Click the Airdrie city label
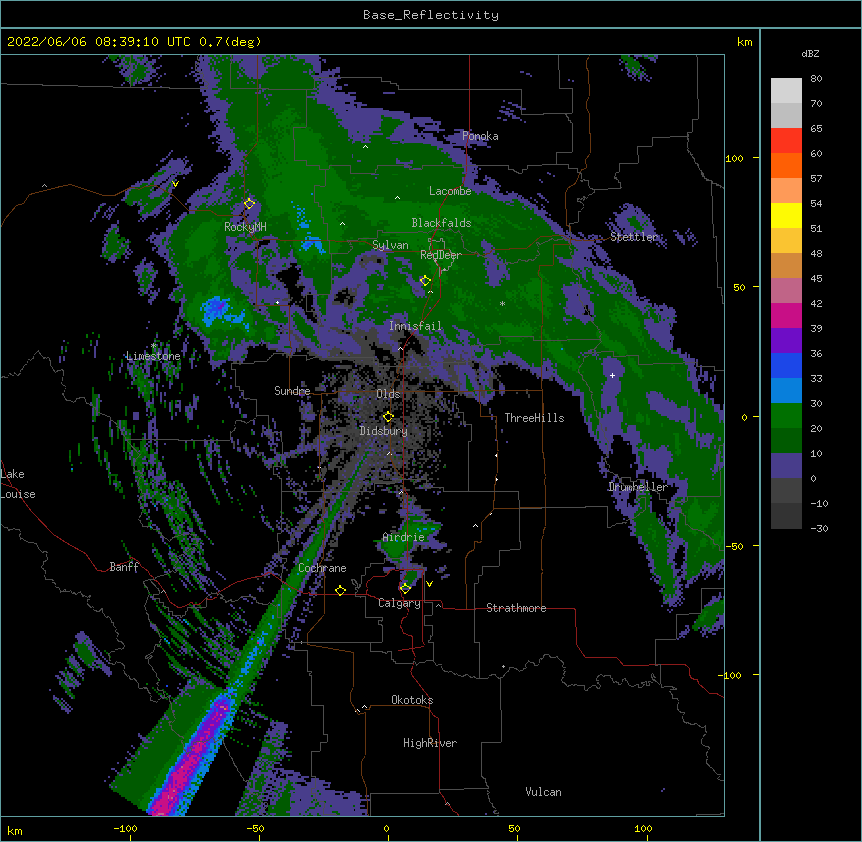The width and height of the screenshot is (862, 842). point(404,537)
